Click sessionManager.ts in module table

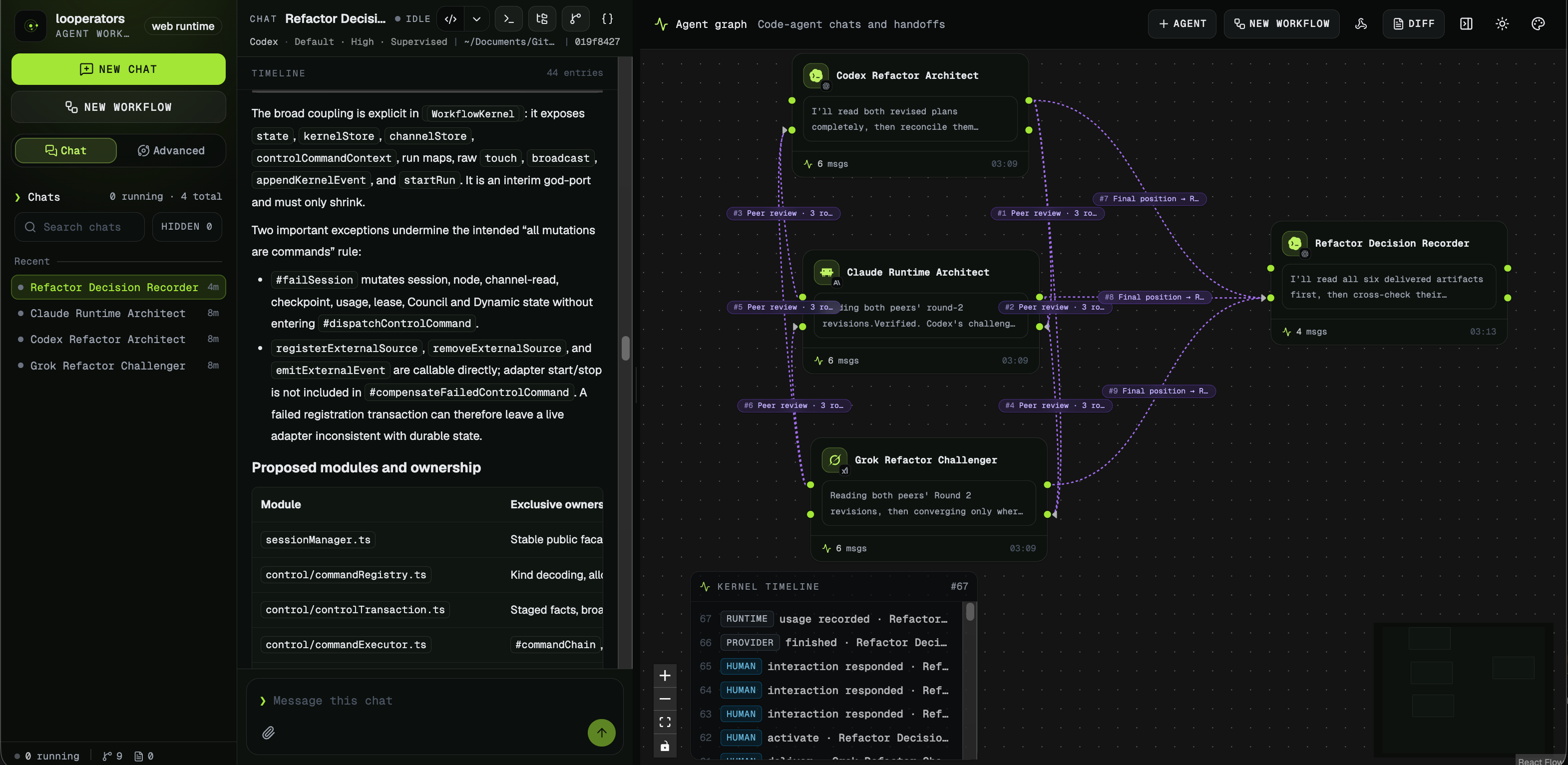(x=318, y=540)
